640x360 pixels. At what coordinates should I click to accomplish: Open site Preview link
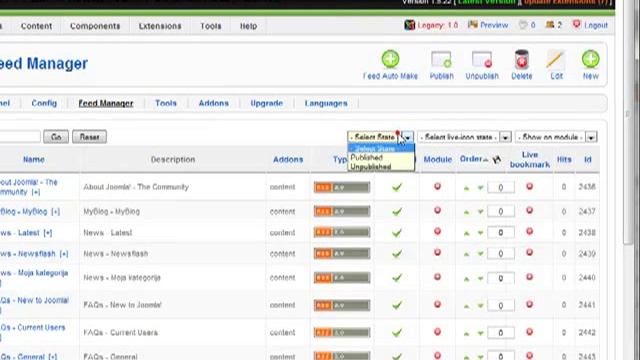point(494,25)
